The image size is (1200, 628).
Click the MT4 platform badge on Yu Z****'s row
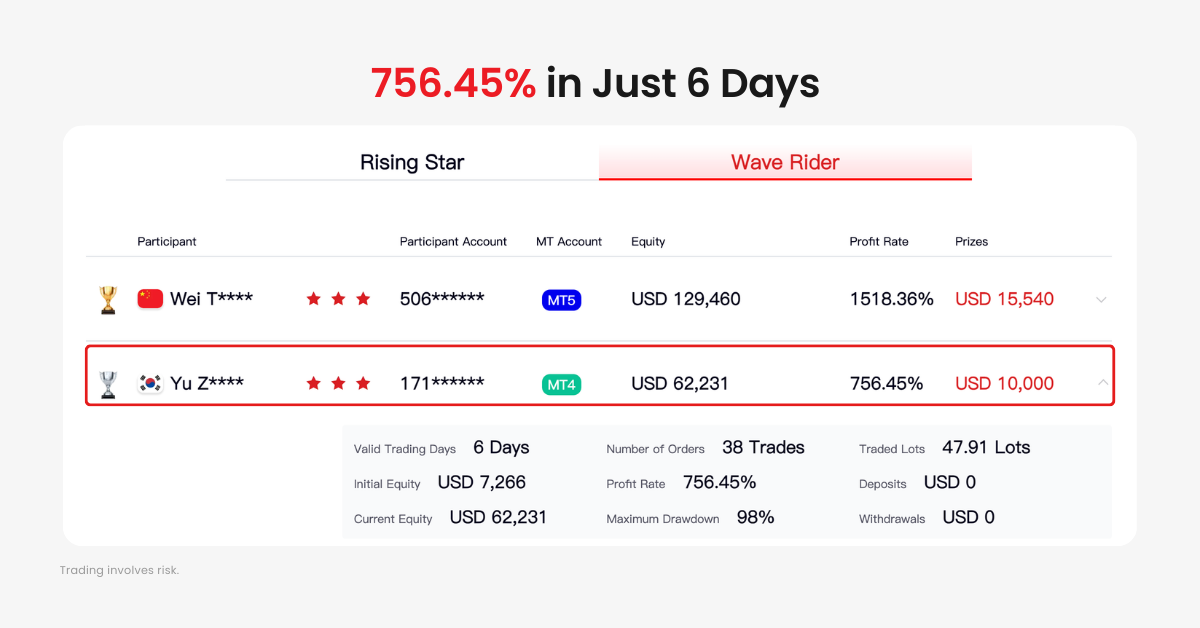561,383
